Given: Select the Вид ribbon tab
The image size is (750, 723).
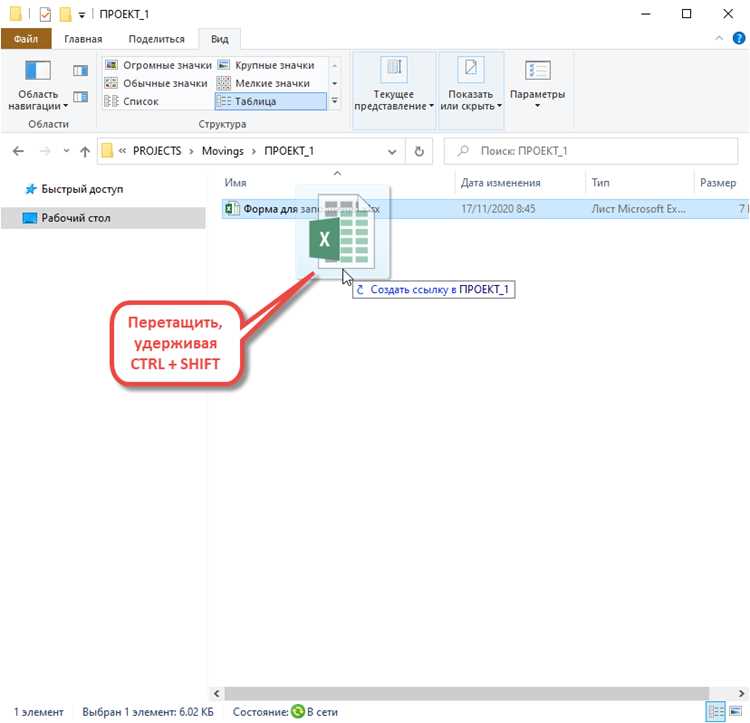Looking at the screenshot, I should (220, 39).
